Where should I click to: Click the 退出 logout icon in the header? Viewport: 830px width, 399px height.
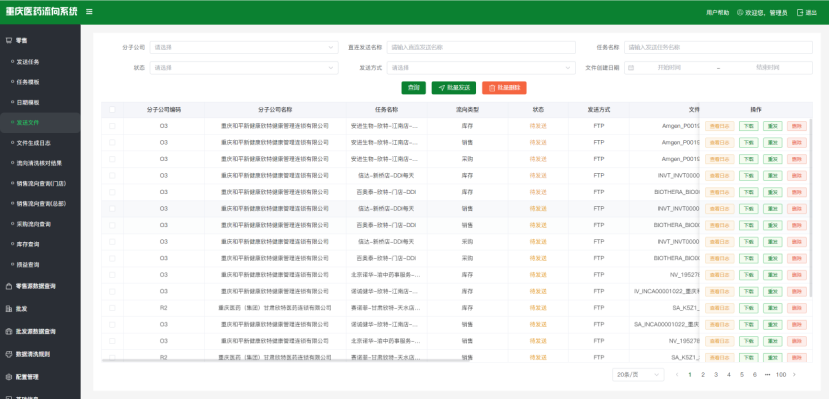pos(800,13)
